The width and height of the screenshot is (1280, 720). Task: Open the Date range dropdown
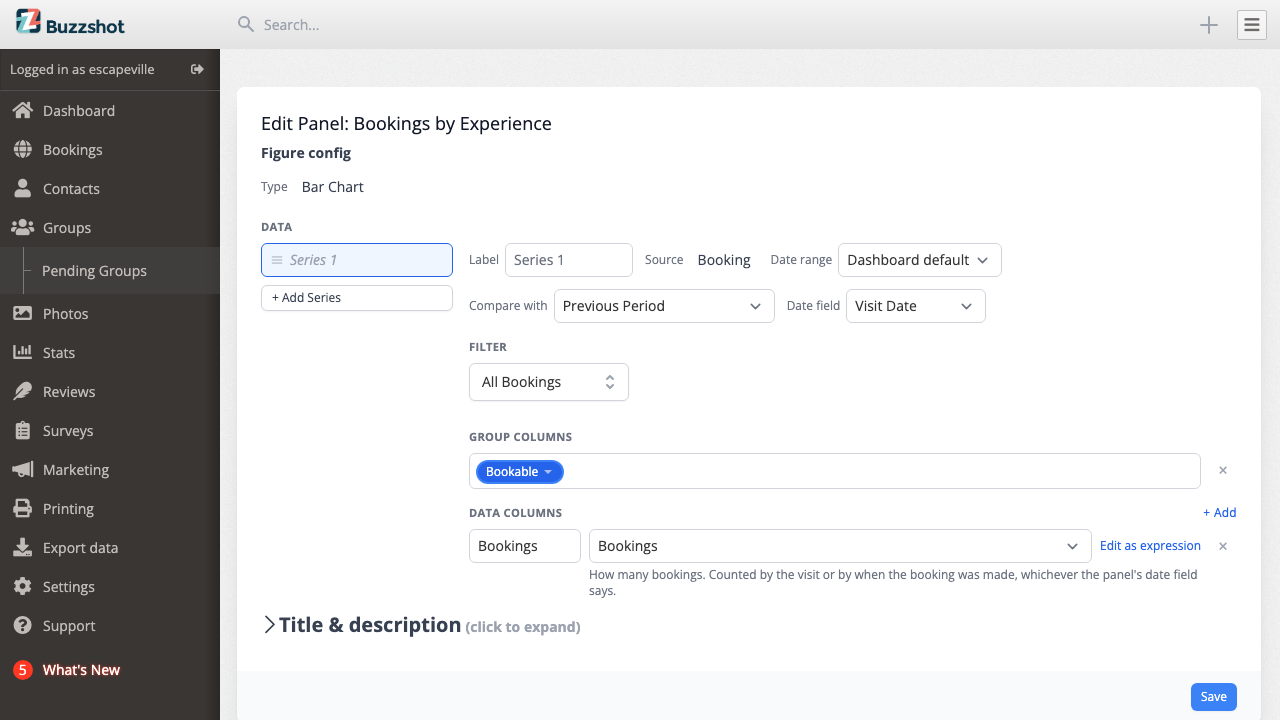(x=919, y=260)
